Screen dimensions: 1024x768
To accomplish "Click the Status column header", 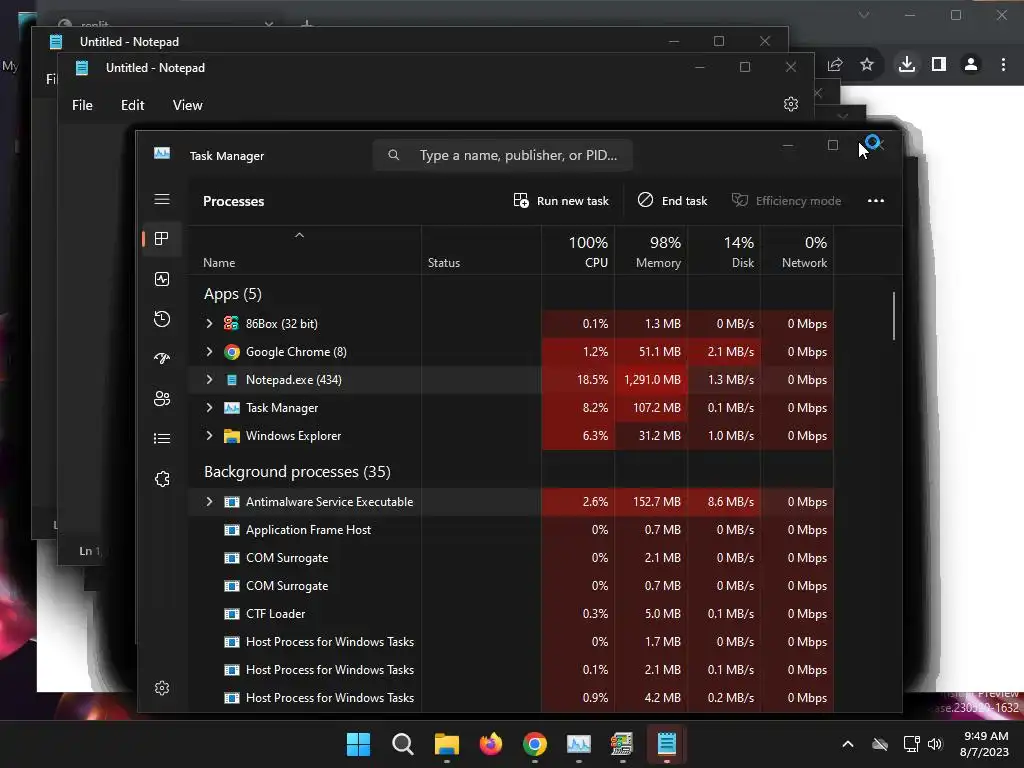I will tap(481, 251).
